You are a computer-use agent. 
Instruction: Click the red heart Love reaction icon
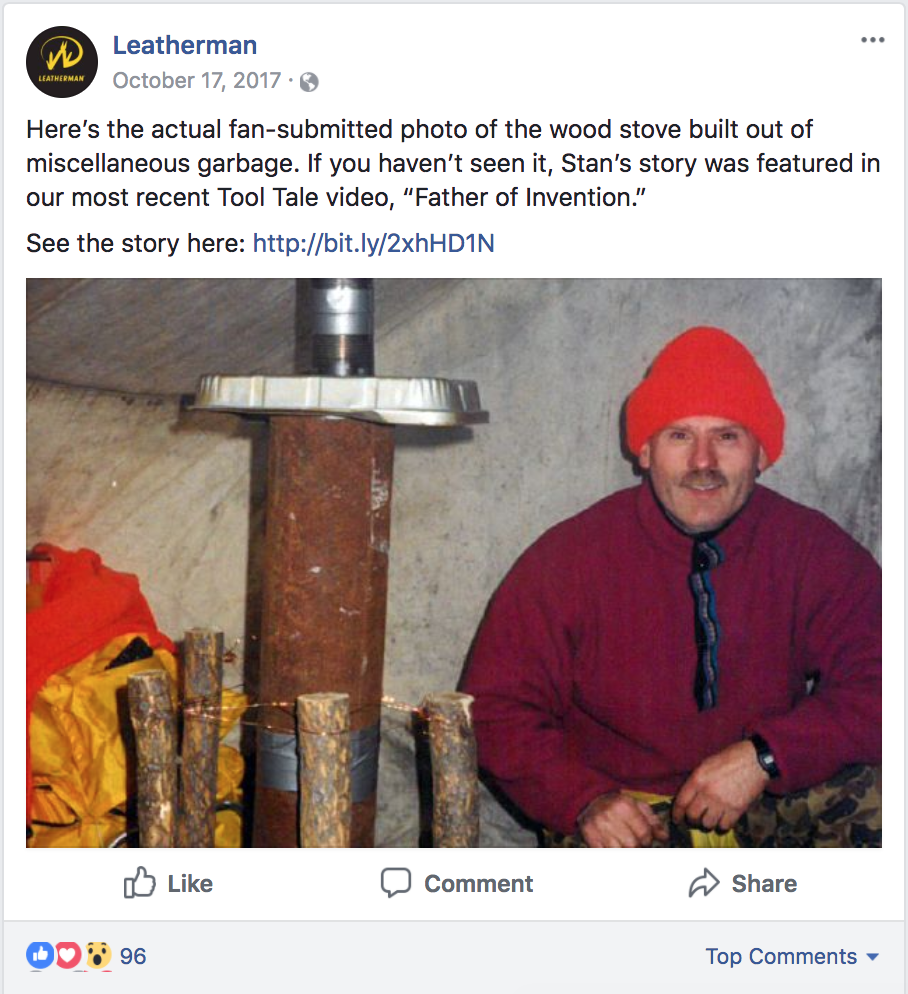coord(67,956)
